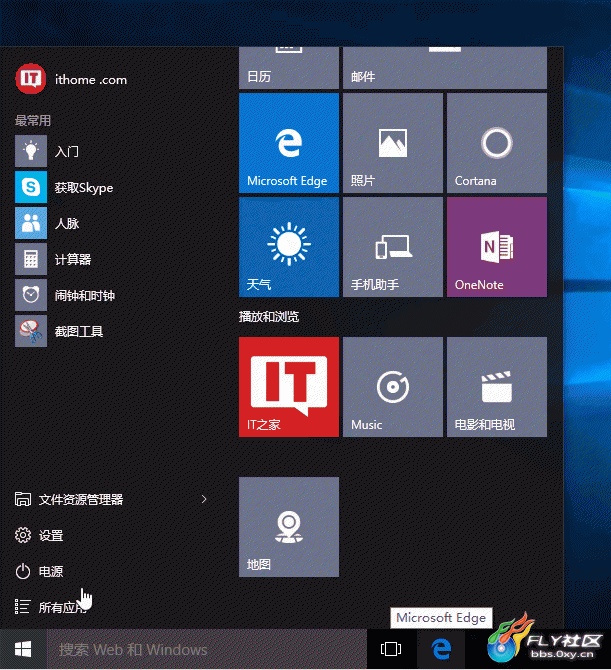Open the 日历 calendar tile
The image size is (611, 670).
click(289, 68)
